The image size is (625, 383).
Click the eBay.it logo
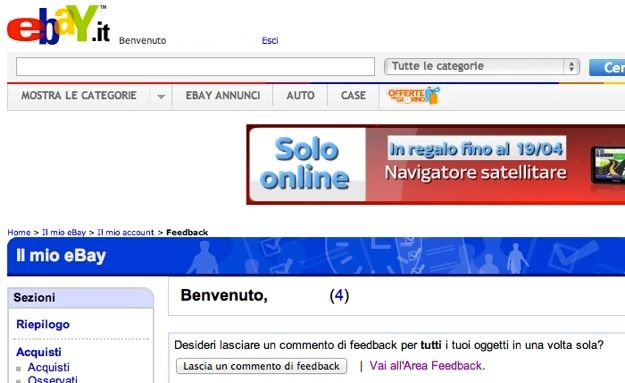pyautogui.click(x=59, y=25)
